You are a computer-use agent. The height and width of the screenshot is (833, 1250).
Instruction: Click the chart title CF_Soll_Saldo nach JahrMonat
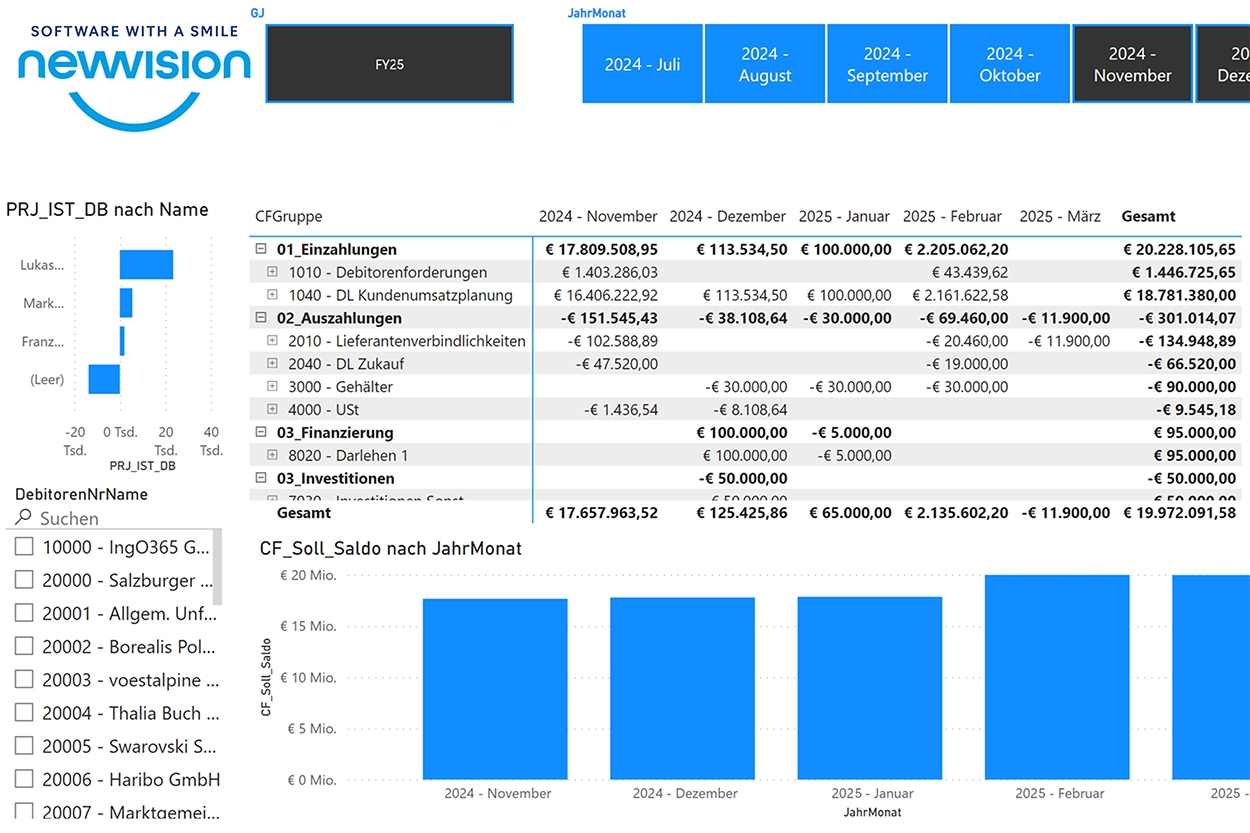coord(391,548)
